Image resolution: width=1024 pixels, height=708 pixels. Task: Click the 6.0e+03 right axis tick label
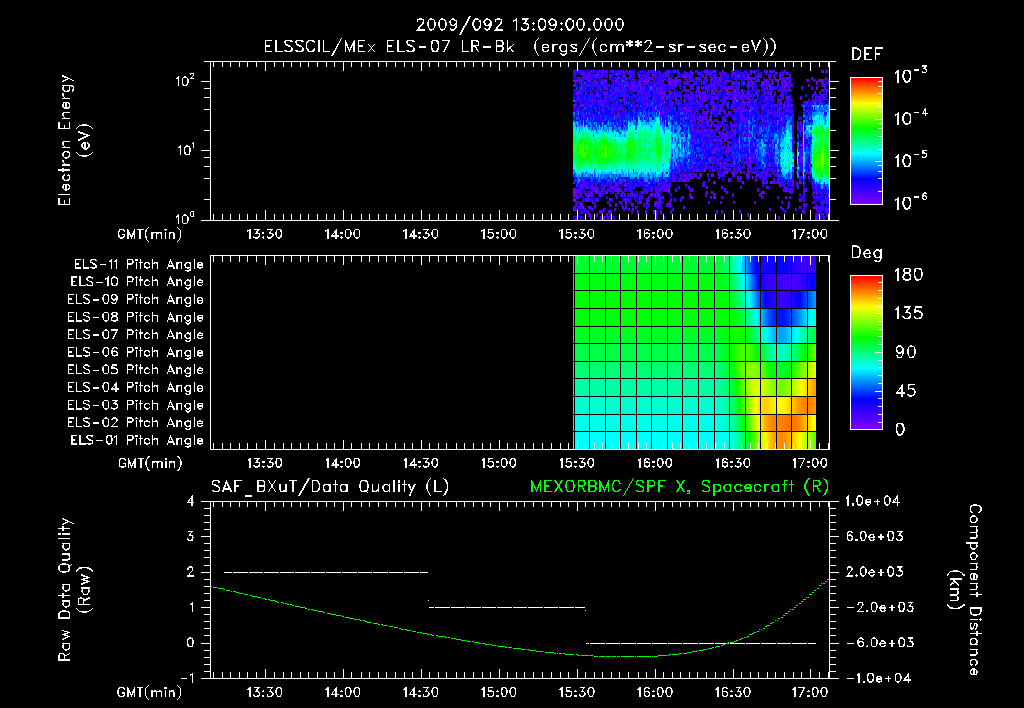(x=874, y=537)
